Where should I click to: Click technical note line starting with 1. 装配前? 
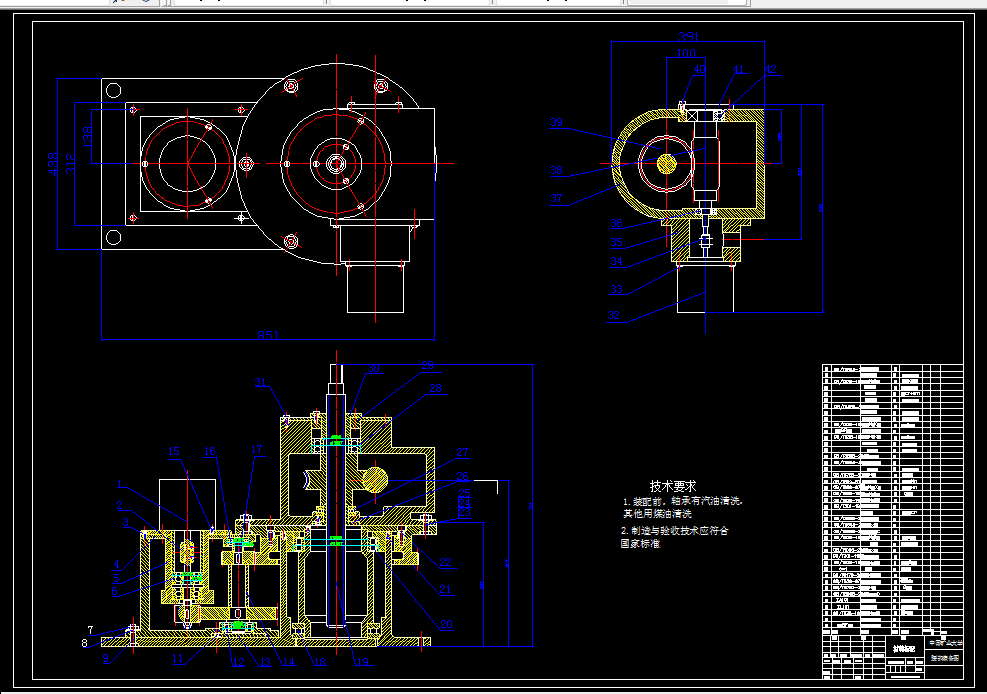683,501
